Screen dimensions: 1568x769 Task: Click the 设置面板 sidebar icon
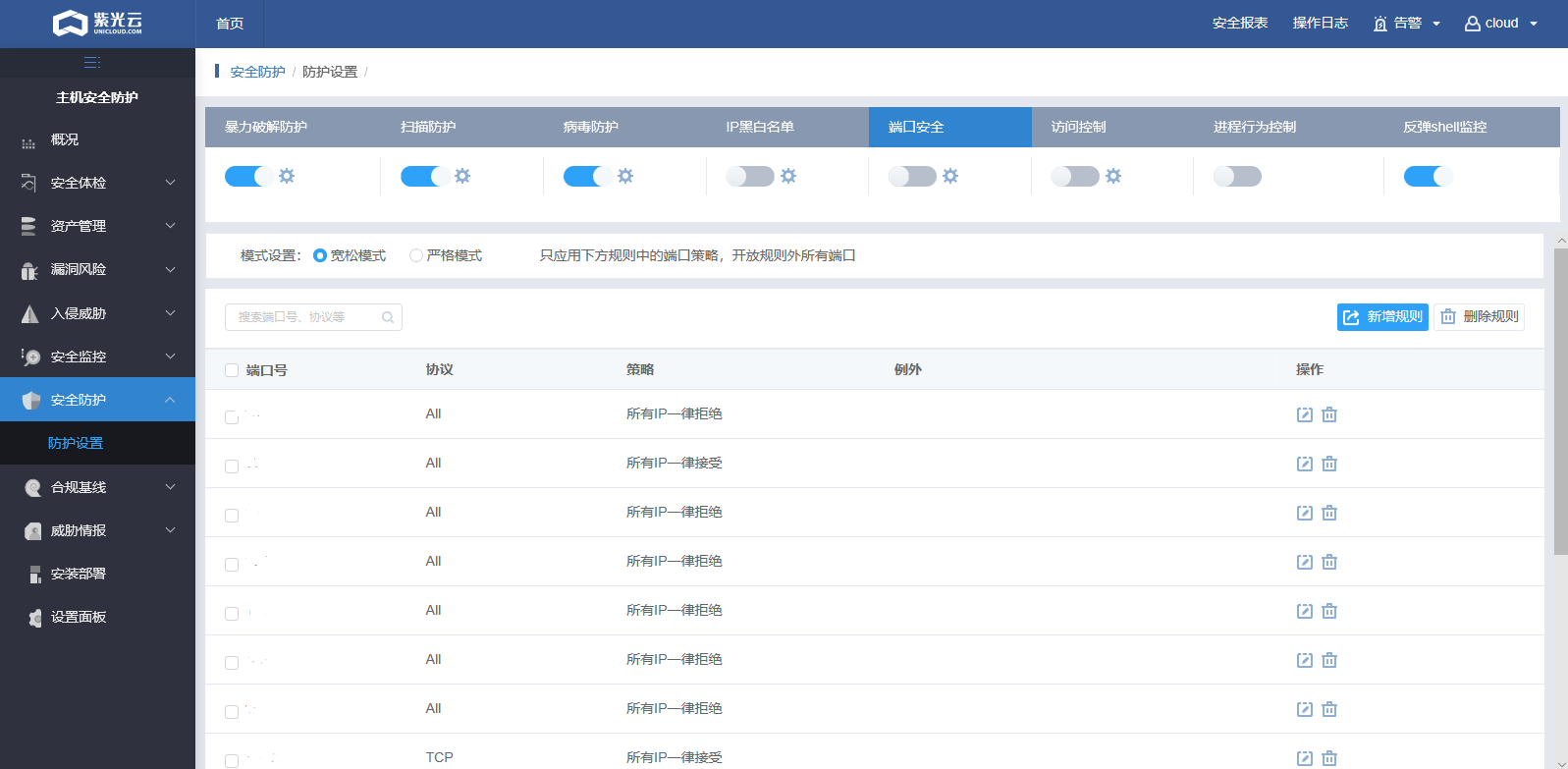click(x=34, y=618)
